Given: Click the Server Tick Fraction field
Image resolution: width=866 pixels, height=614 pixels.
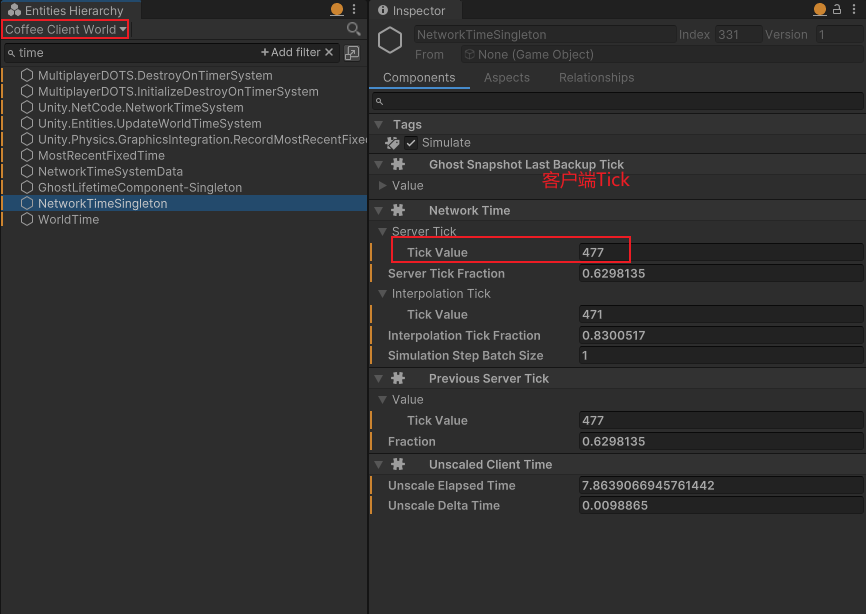Looking at the screenshot, I should 721,273.
